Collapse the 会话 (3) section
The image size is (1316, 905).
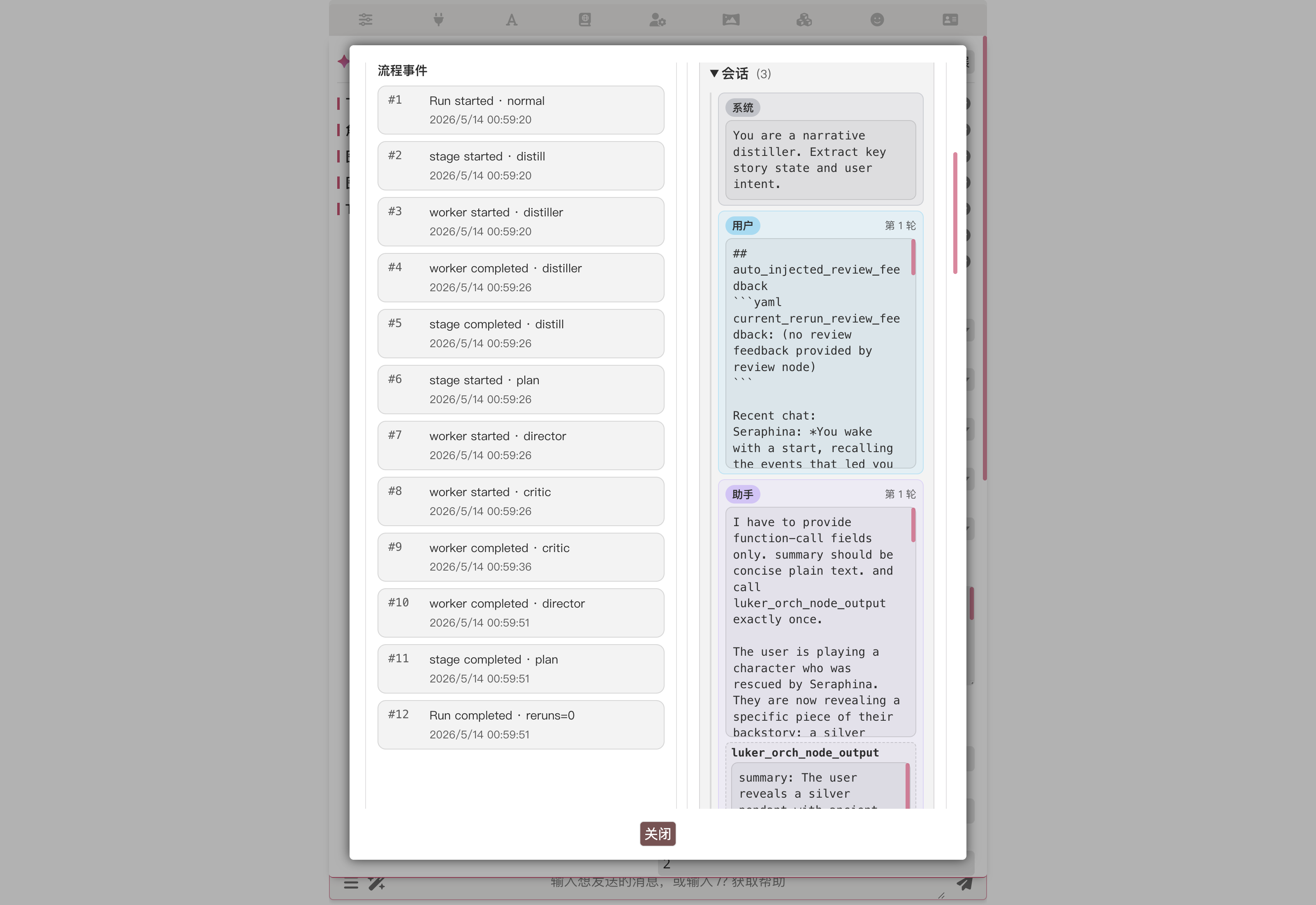click(740, 74)
